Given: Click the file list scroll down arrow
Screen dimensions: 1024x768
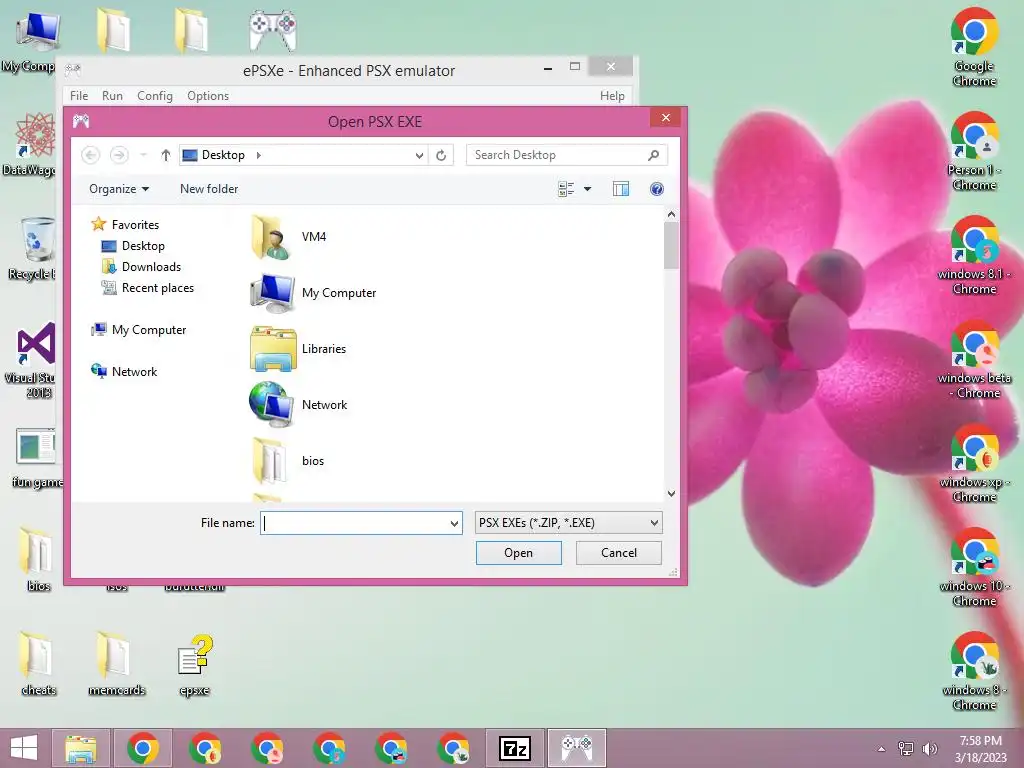Looking at the screenshot, I should pos(671,494).
